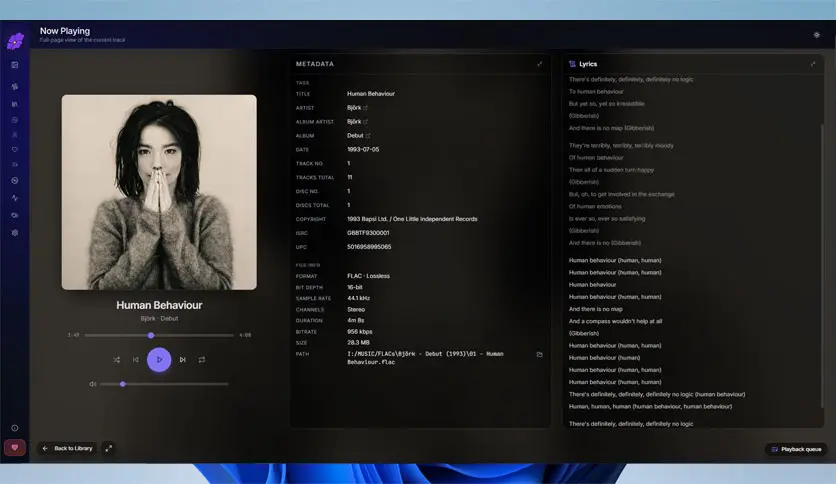The image size is (836, 484).
Task: Click the bitrate value 956 kbps
Action: pos(359,332)
